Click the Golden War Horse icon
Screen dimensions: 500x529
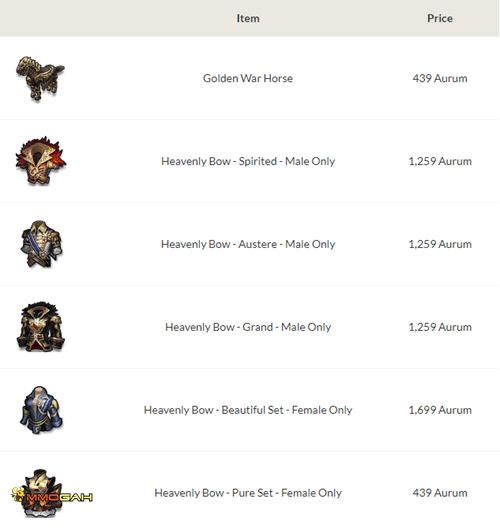point(40,79)
